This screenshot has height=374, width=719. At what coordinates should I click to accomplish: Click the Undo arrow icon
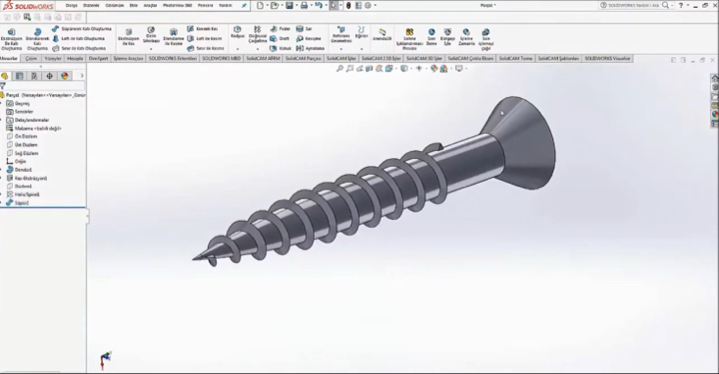click(x=319, y=6)
